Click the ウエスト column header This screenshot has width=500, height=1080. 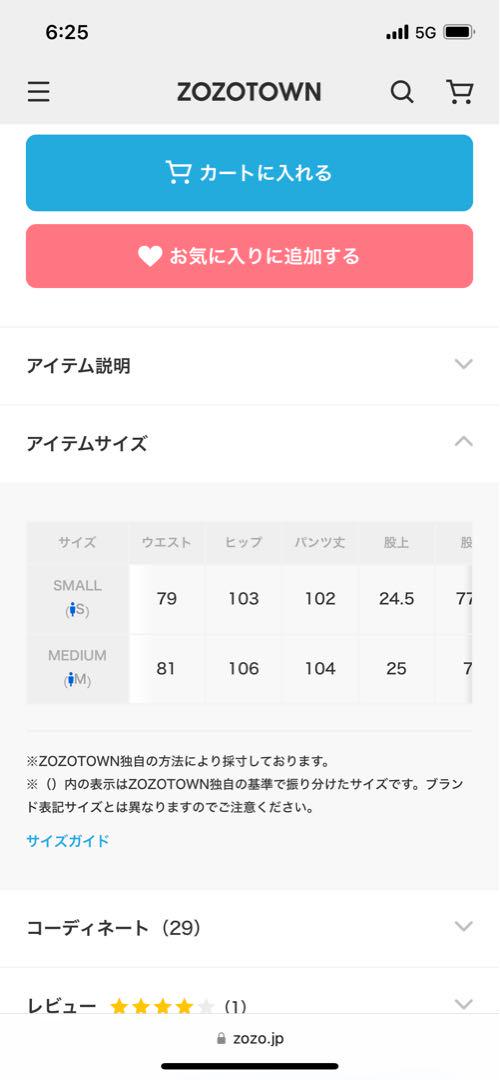[166, 543]
